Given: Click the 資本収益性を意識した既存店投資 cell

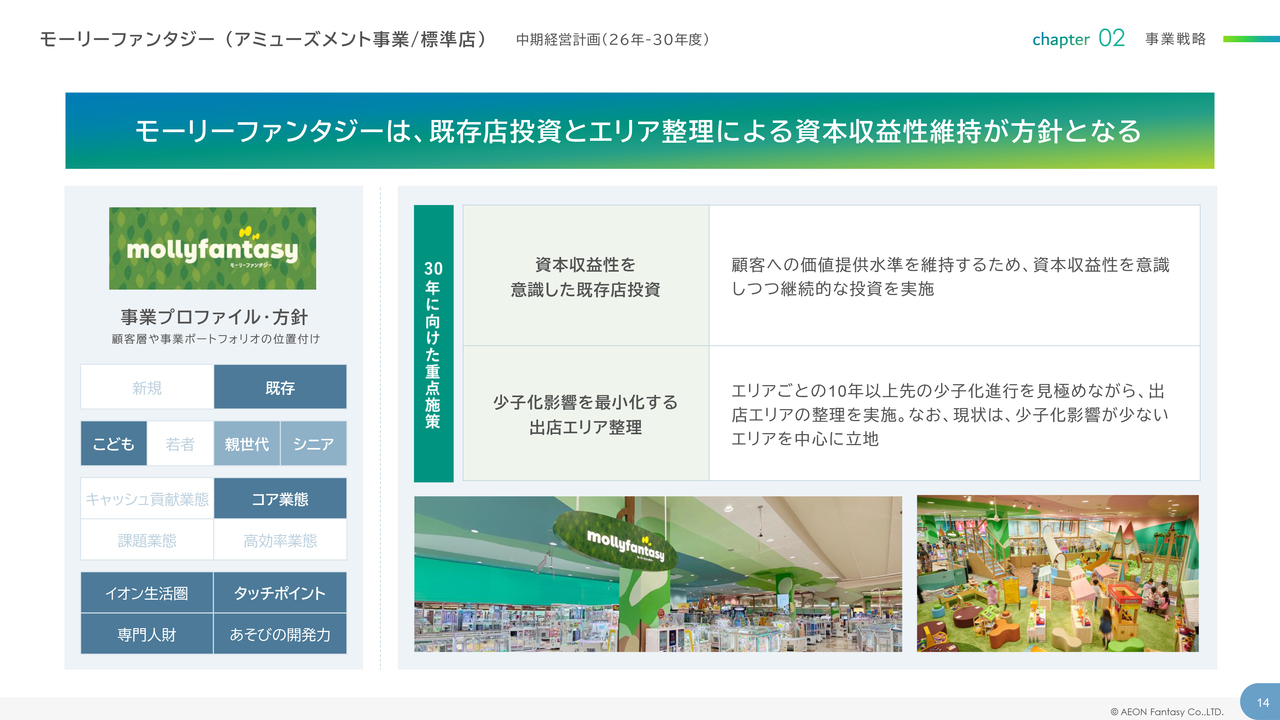Looking at the screenshot, I should pos(586,276).
